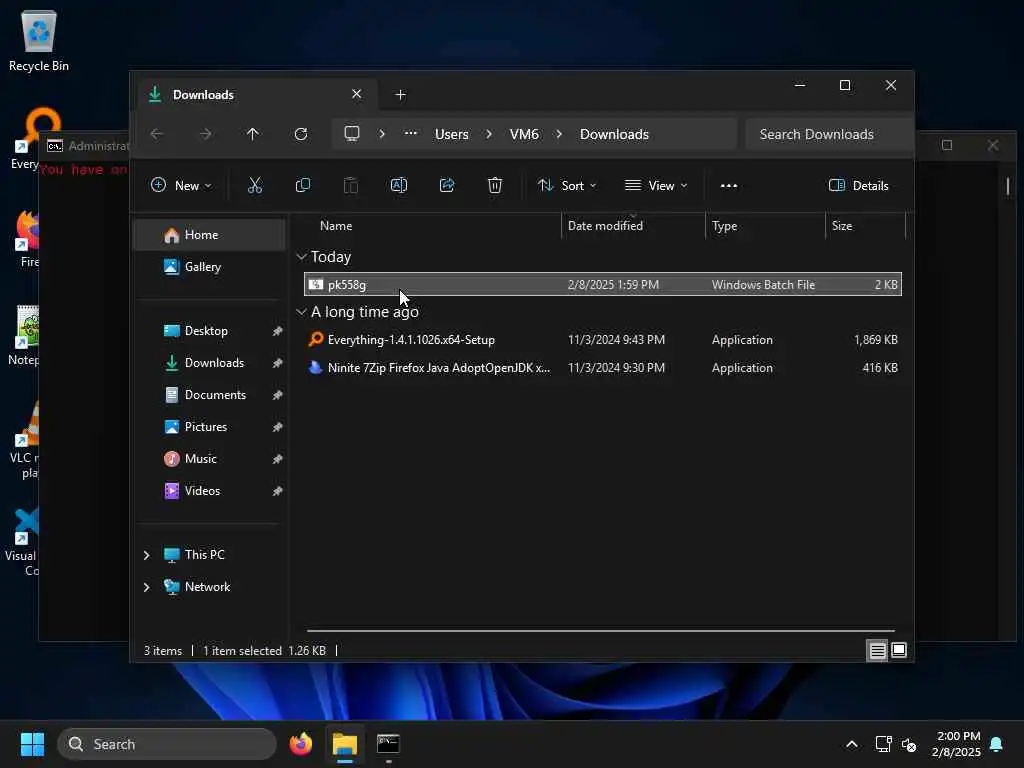This screenshot has width=1024, height=768.
Task: Click Users in the breadcrumb path
Action: coord(452,134)
